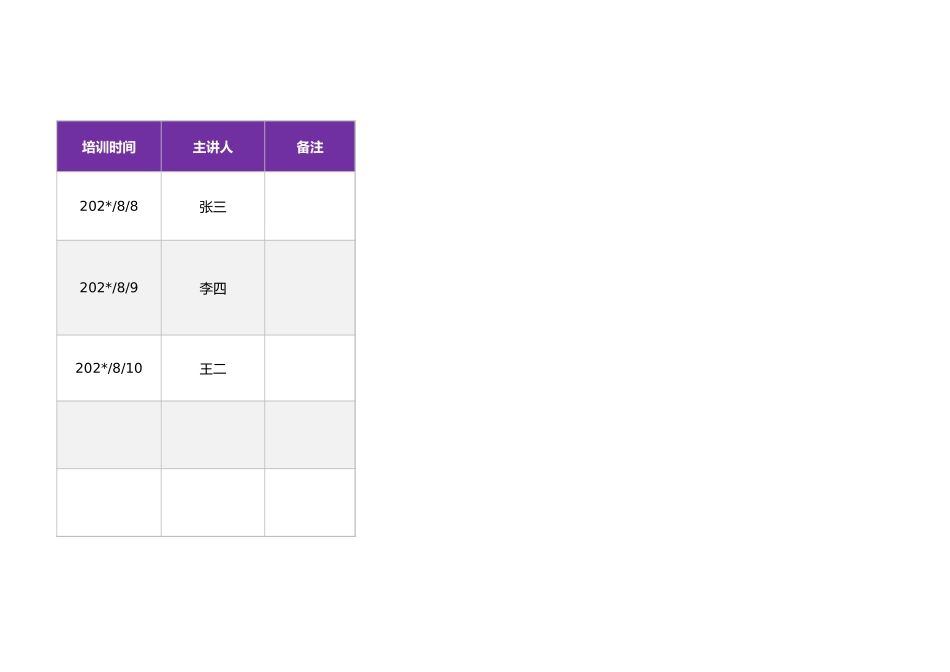950x672 pixels.
Task: Select the 主讲人 column header
Action: (213, 147)
